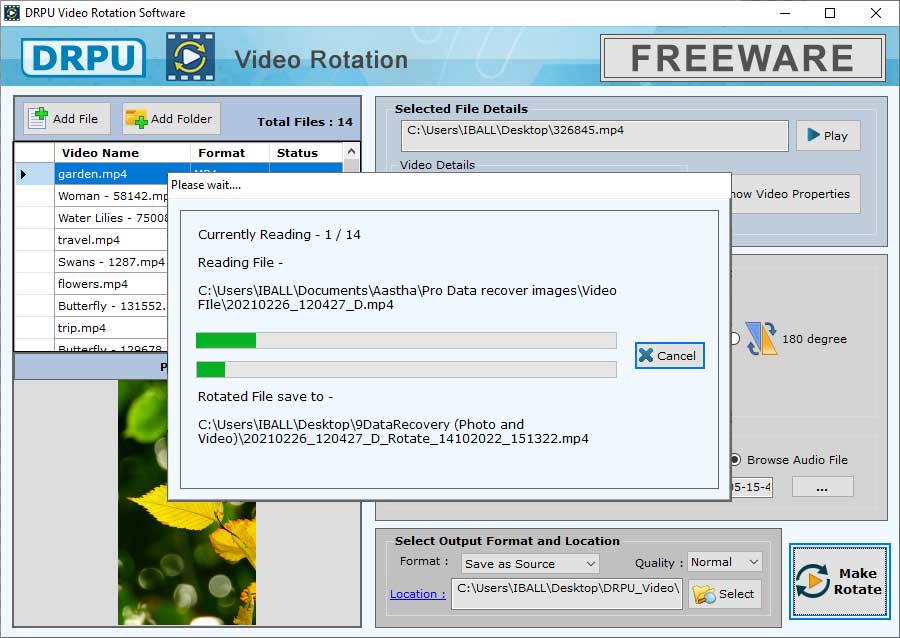Click the Add File button
Image resolution: width=900 pixels, height=638 pixels.
coord(67,119)
